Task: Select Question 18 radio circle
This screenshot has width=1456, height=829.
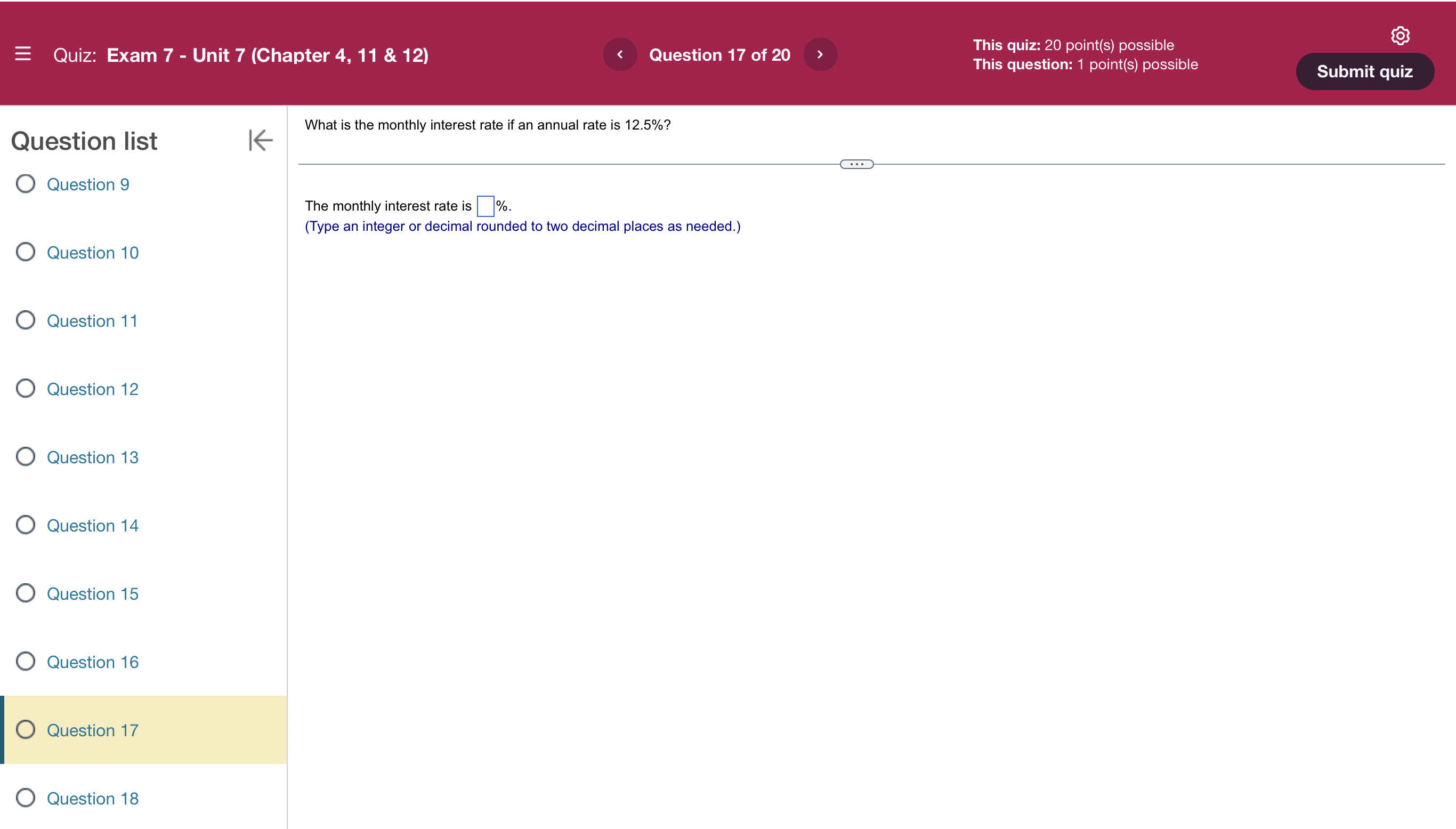Action: coord(26,798)
